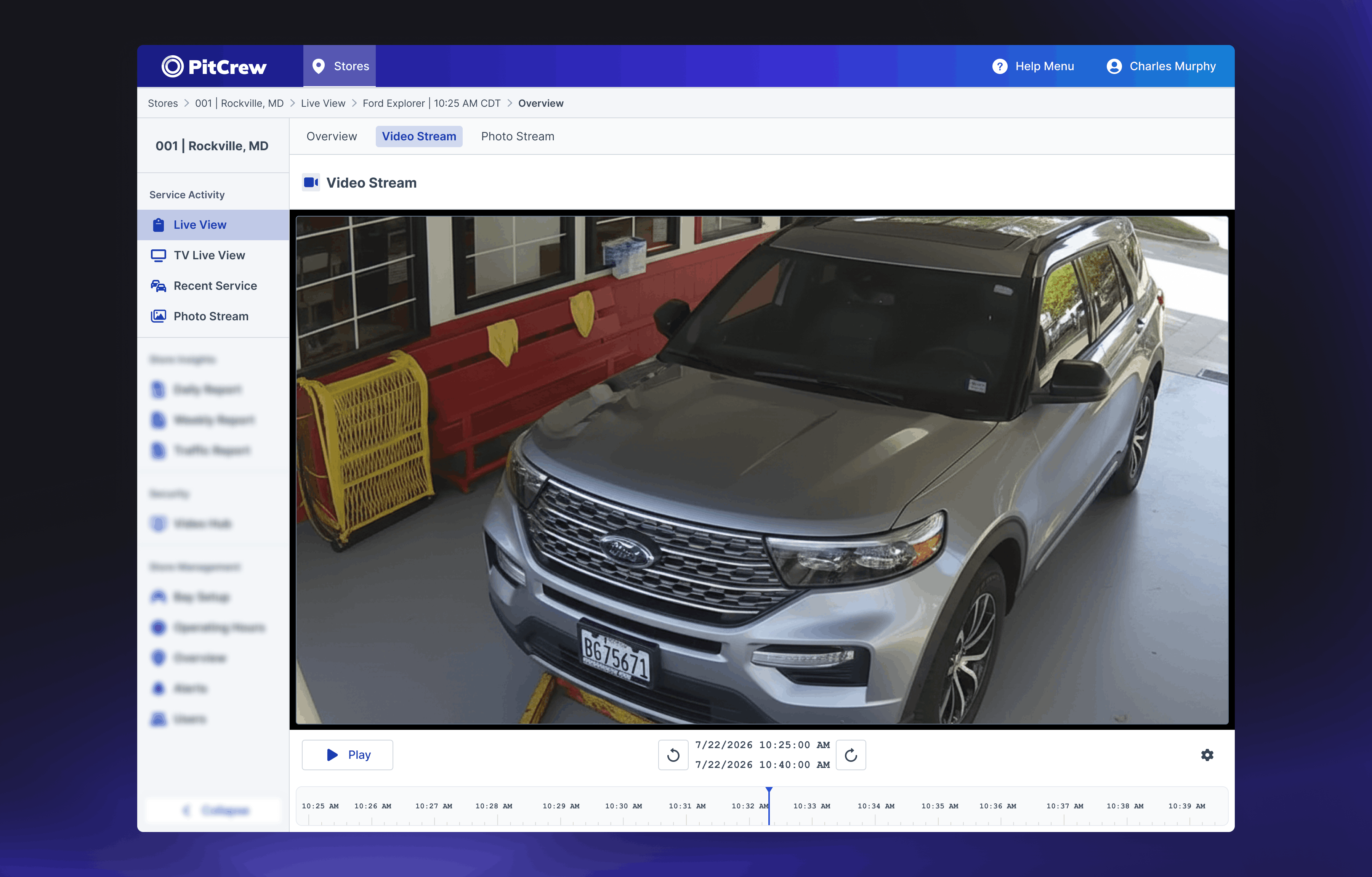Click the camera icon beside the Video Stream heading
Viewport: 1372px width, 877px height.
point(311,183)
